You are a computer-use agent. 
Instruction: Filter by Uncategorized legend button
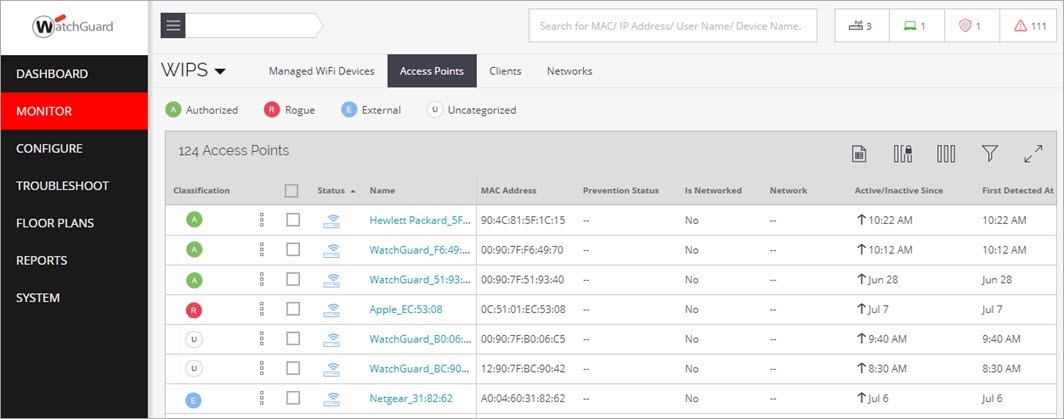[472, 110]
